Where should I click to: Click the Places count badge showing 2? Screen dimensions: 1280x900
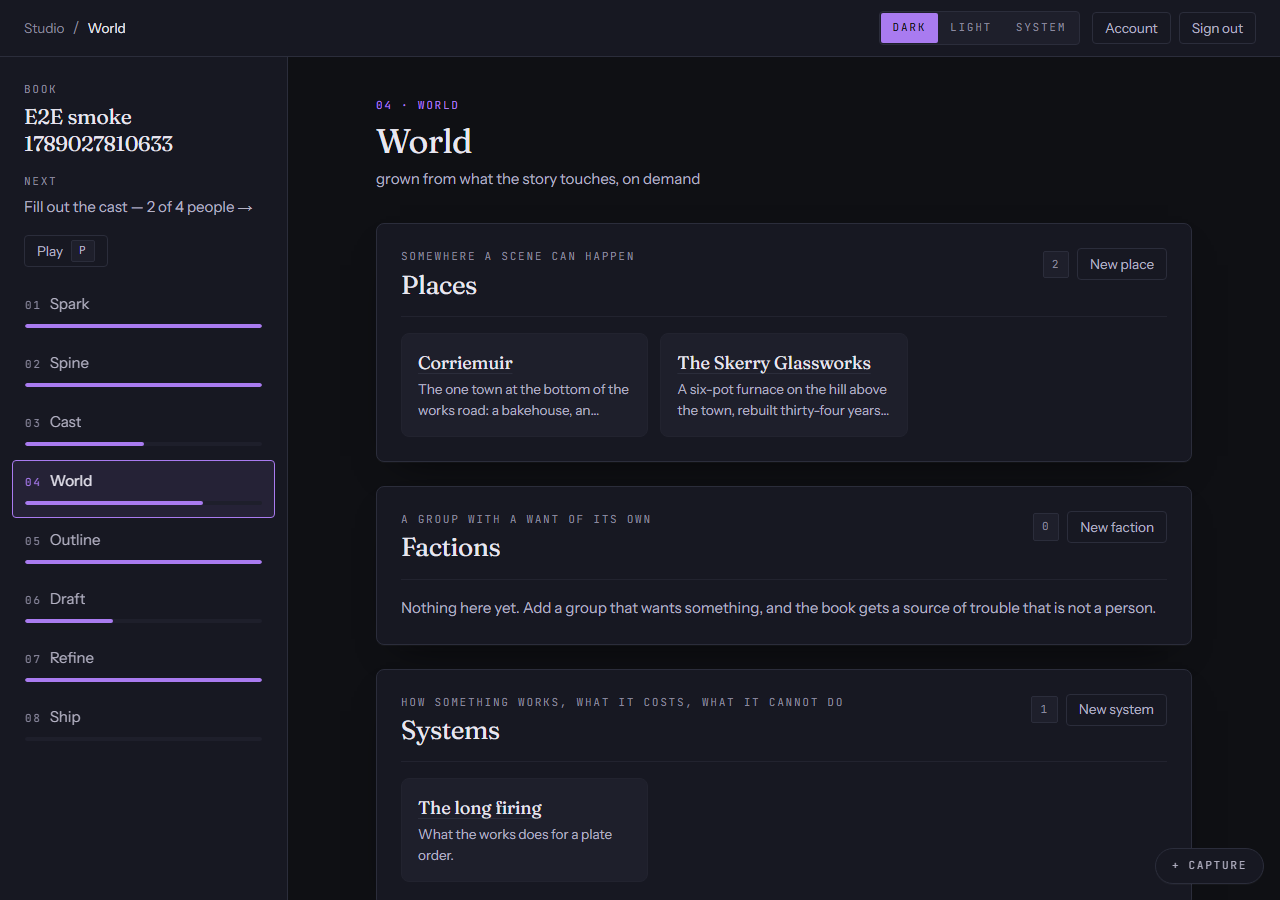[x=1056, y=264]
